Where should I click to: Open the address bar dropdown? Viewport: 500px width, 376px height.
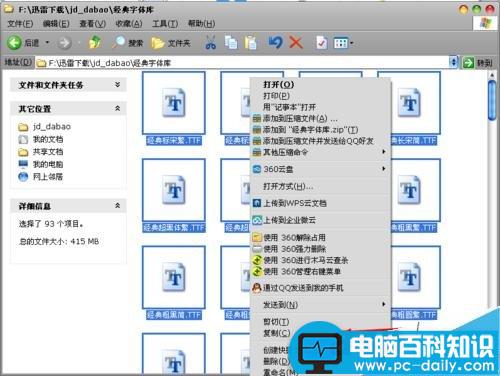pyautogui.click(x=453, y=62)
